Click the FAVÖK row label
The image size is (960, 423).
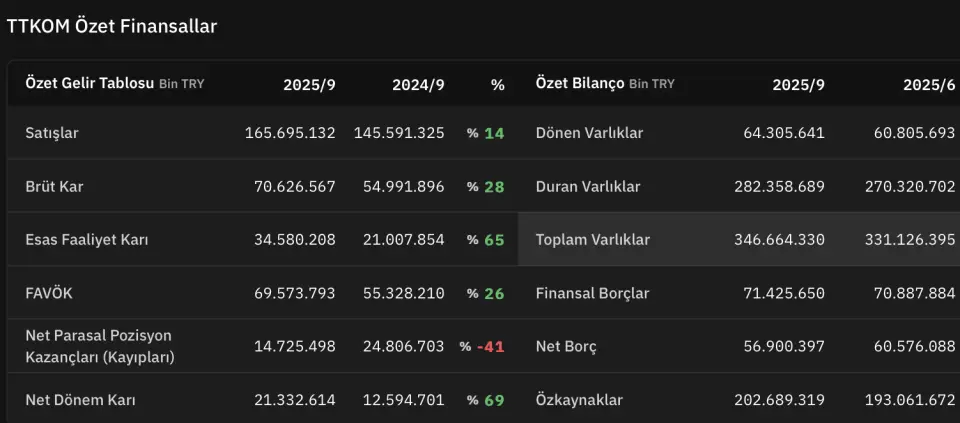(49, 293)
